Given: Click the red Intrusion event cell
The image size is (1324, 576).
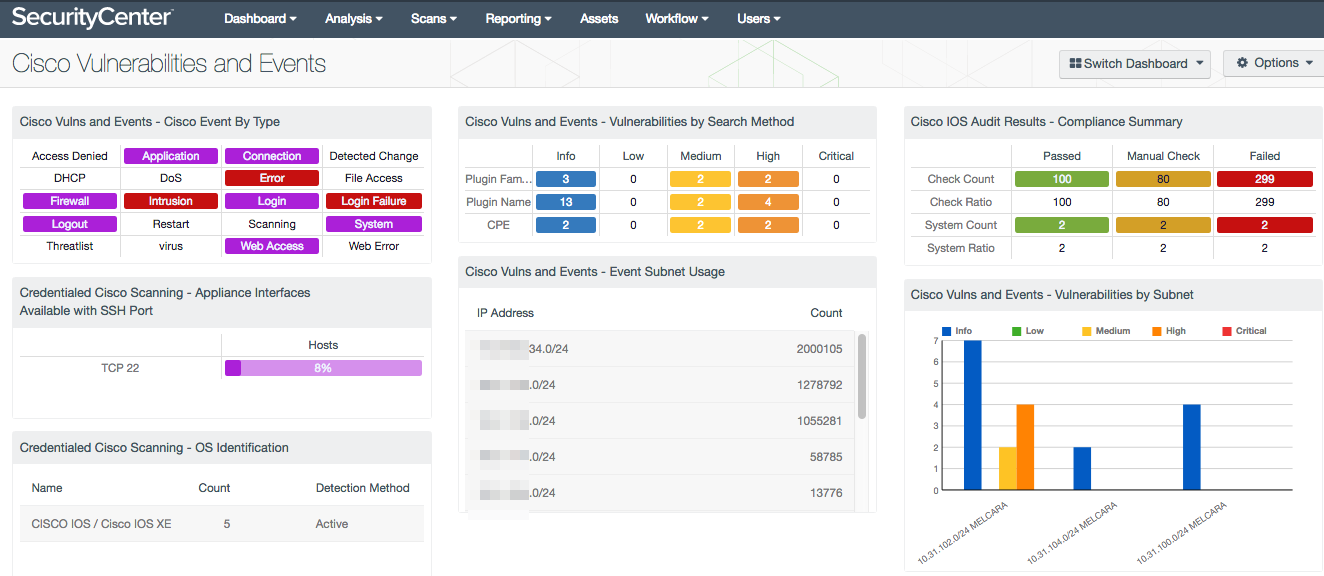Looking at the screenshot, I should pyautogui.click(x=171, y=201).
